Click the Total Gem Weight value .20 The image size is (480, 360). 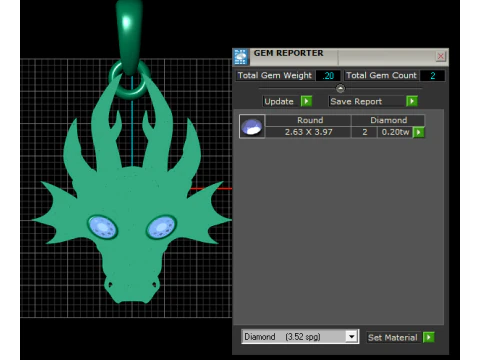[x=329, y=76]
